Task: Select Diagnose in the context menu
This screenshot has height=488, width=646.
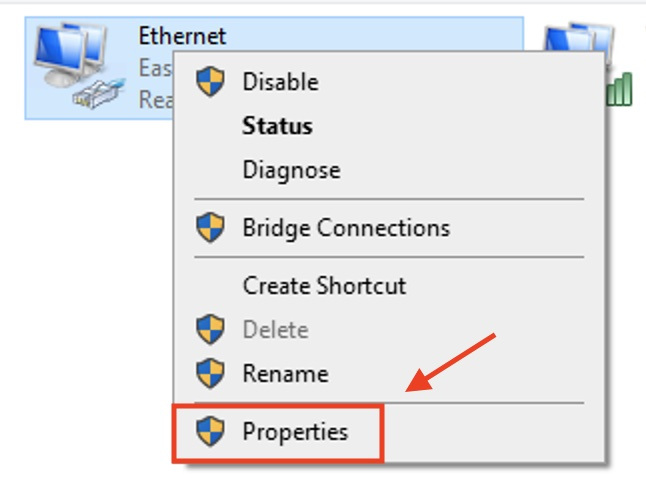Action: (292, 170)
